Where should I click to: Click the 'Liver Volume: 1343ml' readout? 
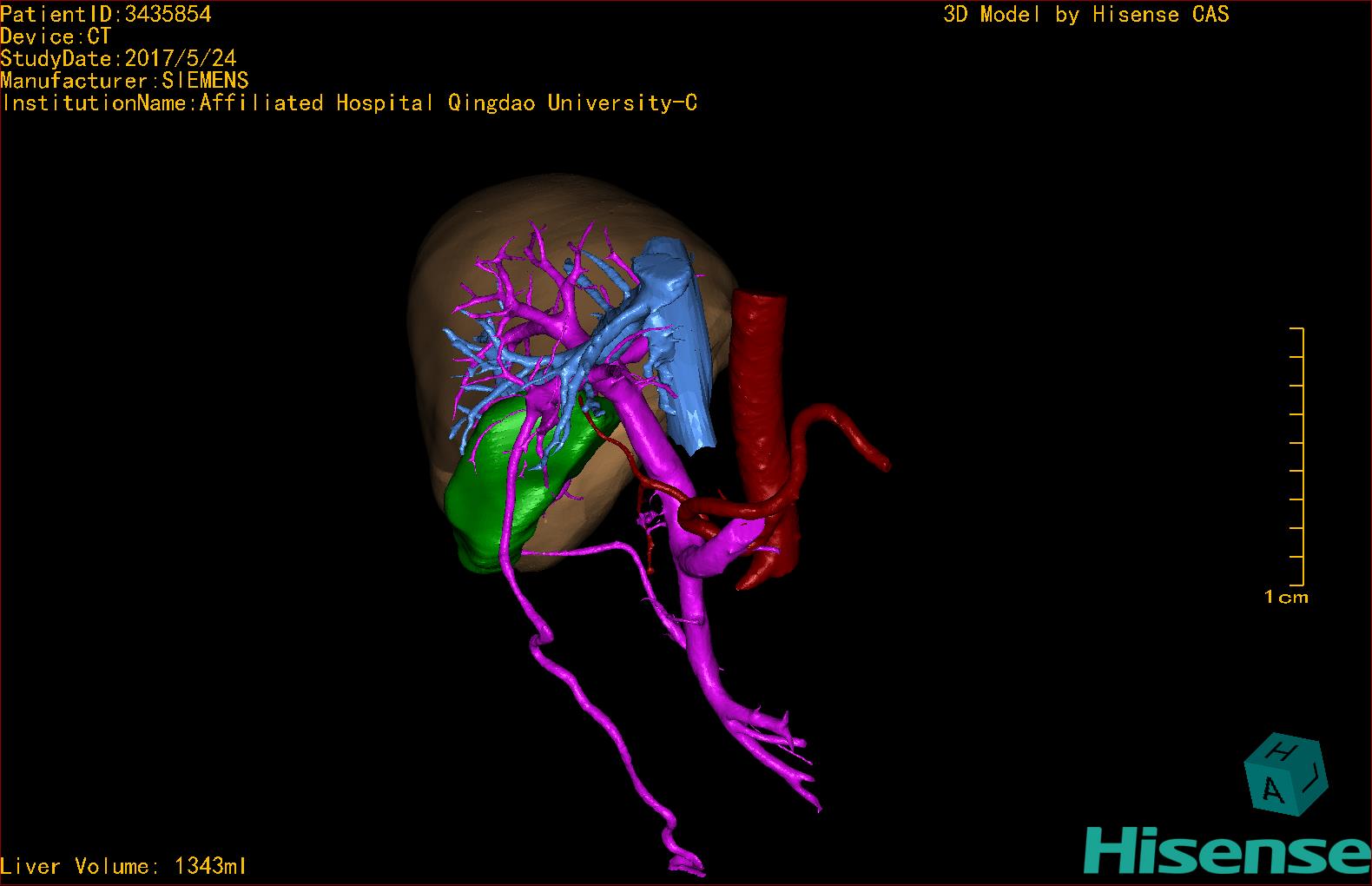124,866
